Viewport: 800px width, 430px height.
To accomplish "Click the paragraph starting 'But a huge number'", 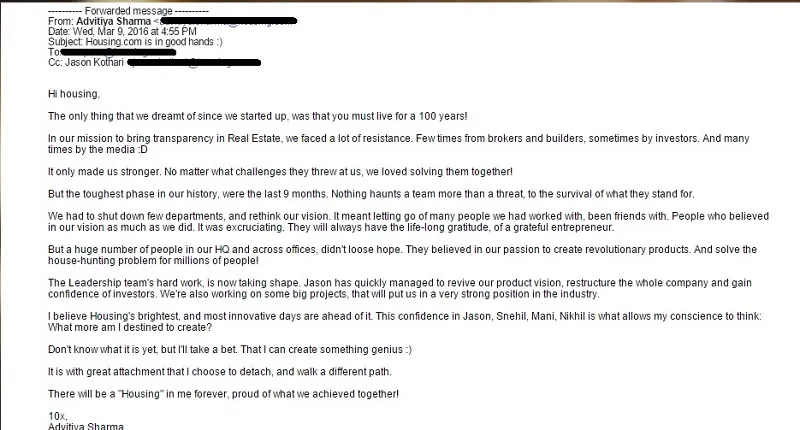I will 400,254.
